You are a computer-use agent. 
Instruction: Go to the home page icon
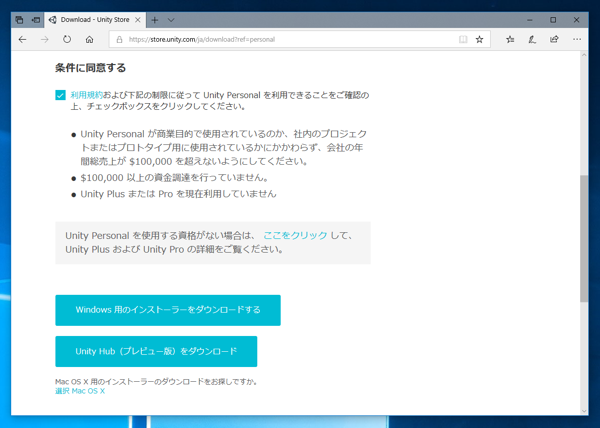pyautogui.click(x=89, y=39)
